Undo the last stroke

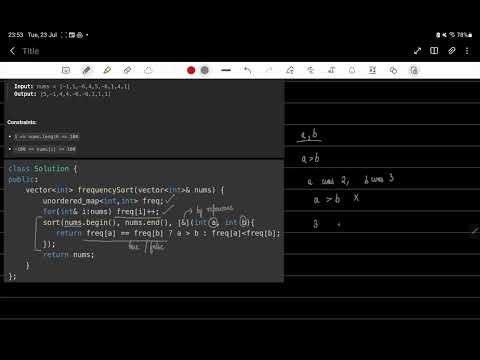(247, 70)
